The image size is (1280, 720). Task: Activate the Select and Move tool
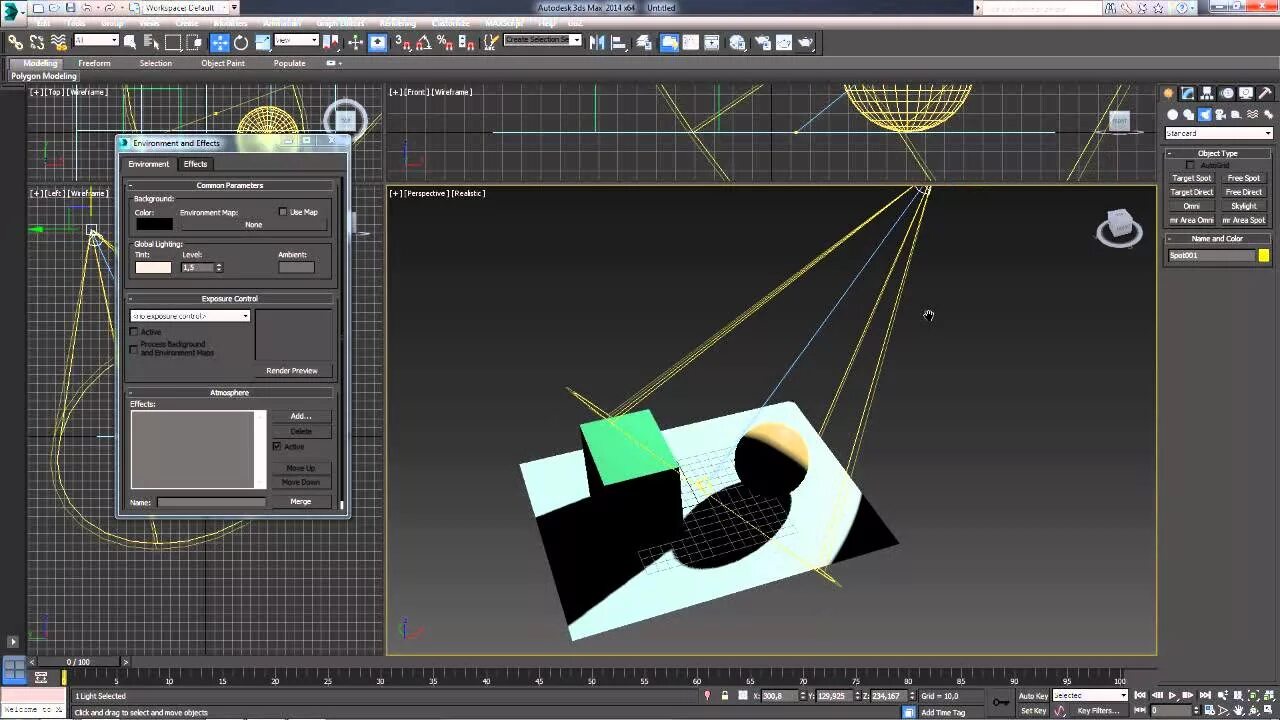click(219, 42)
